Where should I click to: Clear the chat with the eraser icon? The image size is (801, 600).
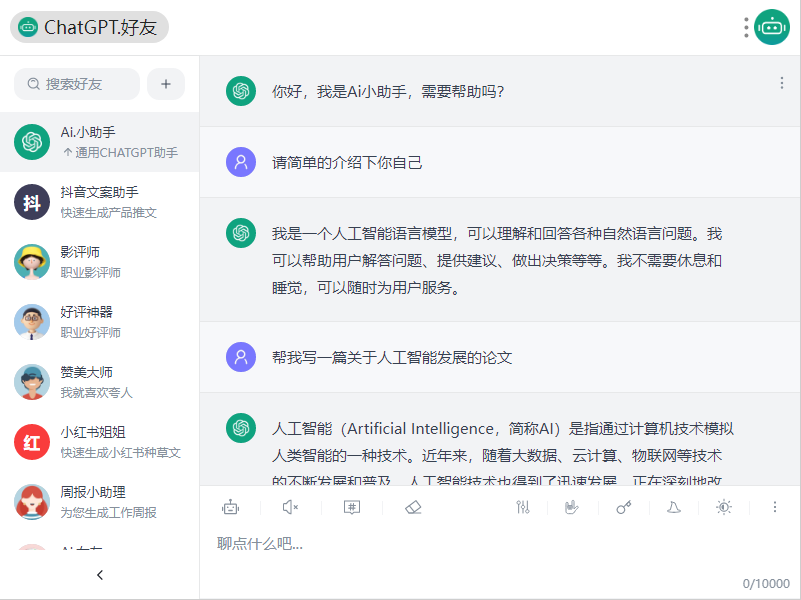413,507
